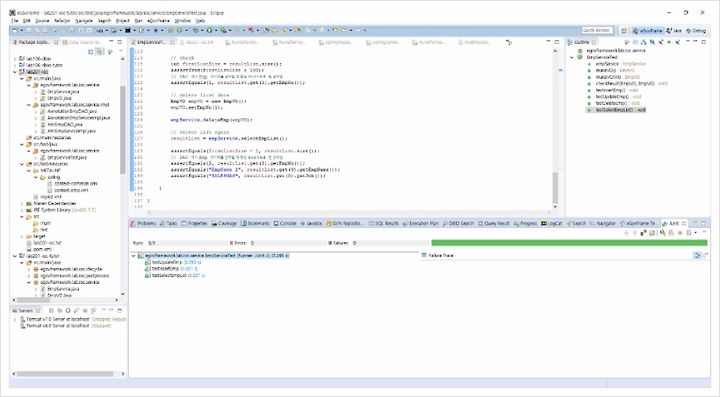
Task: Collapse the src/main/java folder of lab201-ioc
Action: [22, 78]
